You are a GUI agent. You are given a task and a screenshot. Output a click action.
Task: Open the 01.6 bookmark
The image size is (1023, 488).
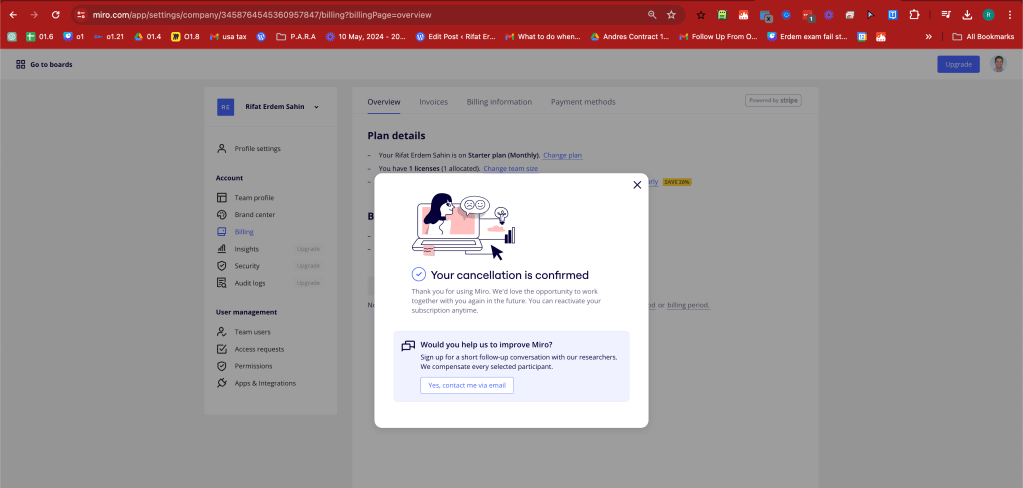(40, 37)
